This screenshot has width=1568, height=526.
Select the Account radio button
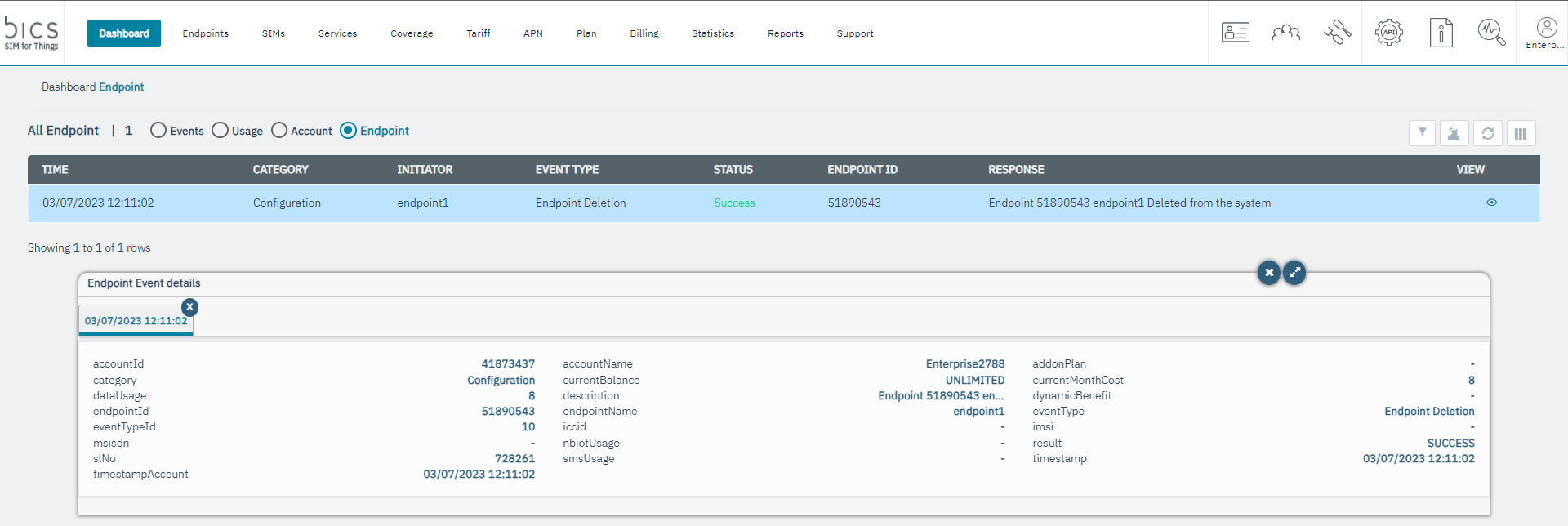click(x=279, y=131)
